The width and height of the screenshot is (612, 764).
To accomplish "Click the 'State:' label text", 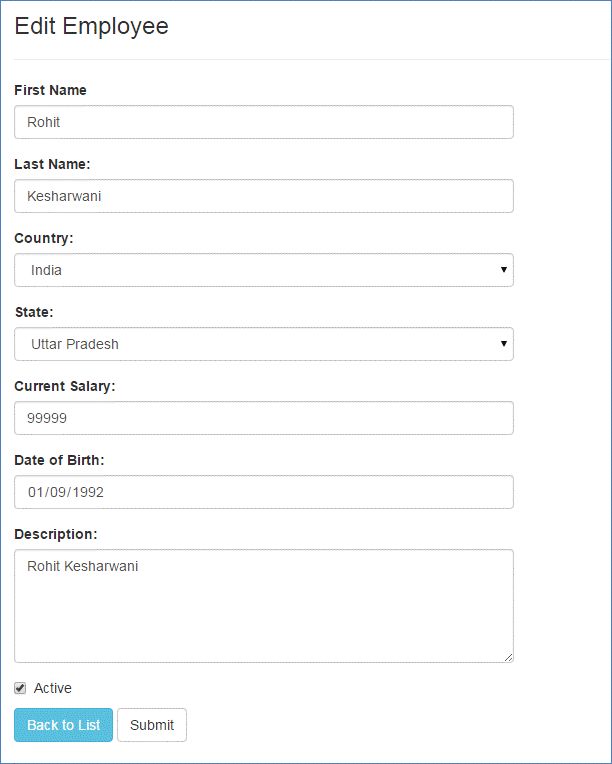I will 35,312.
